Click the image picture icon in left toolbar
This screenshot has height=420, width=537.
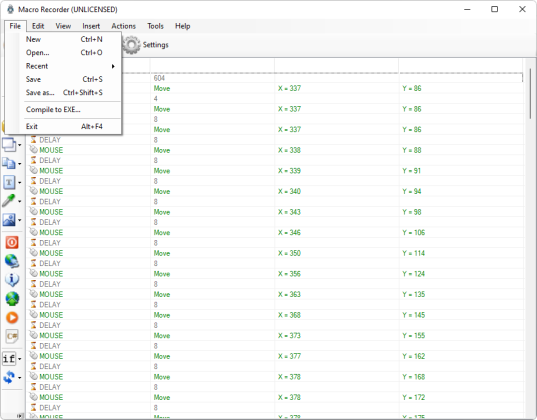click(x=9, y=220)
